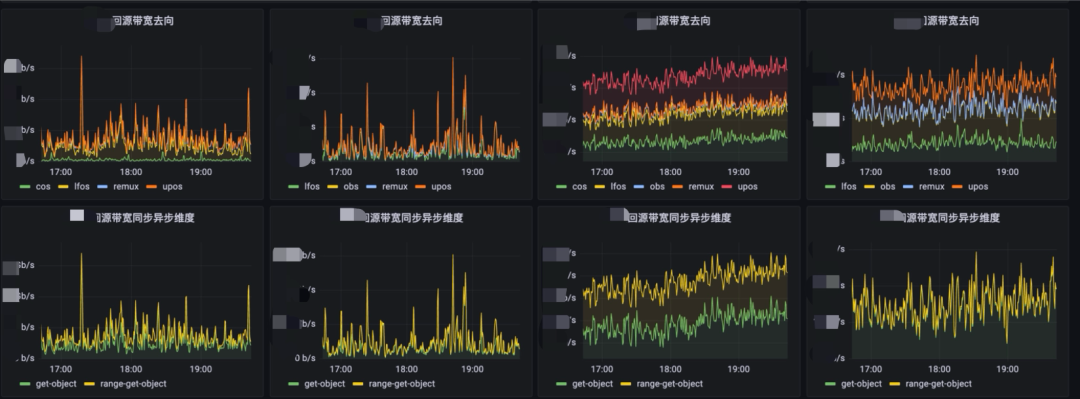Open color picker from yellow range-get-object swatch, third bottom panel

click(x=626, y=384)
